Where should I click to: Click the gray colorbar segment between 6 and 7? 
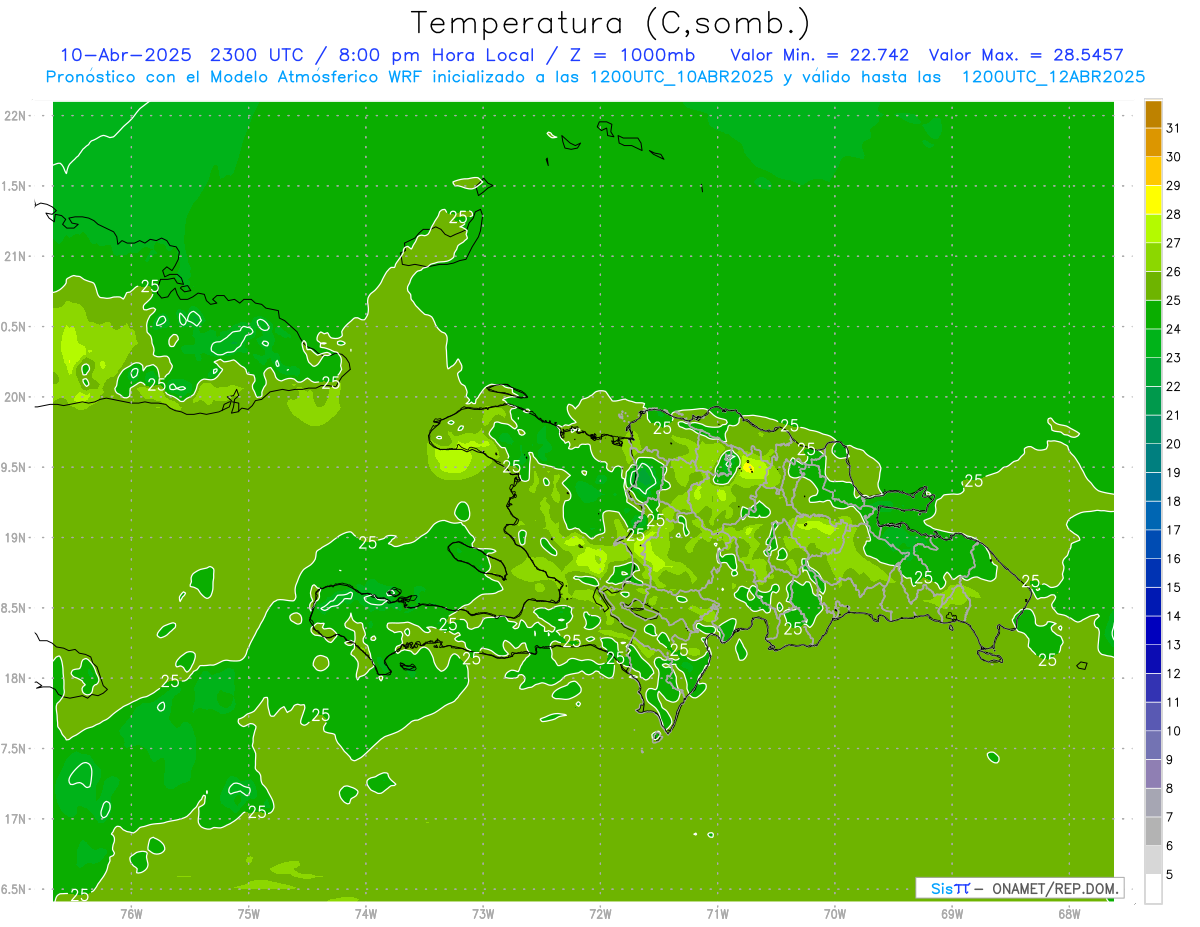click(1153, 831)
